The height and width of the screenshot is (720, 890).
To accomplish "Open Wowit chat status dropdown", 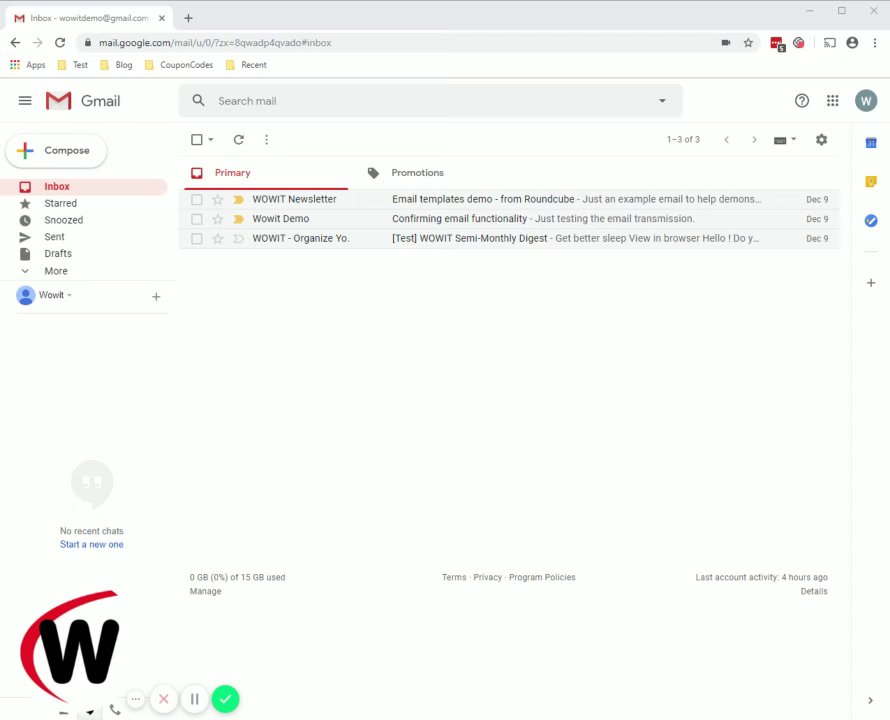I will coord(69,295).
